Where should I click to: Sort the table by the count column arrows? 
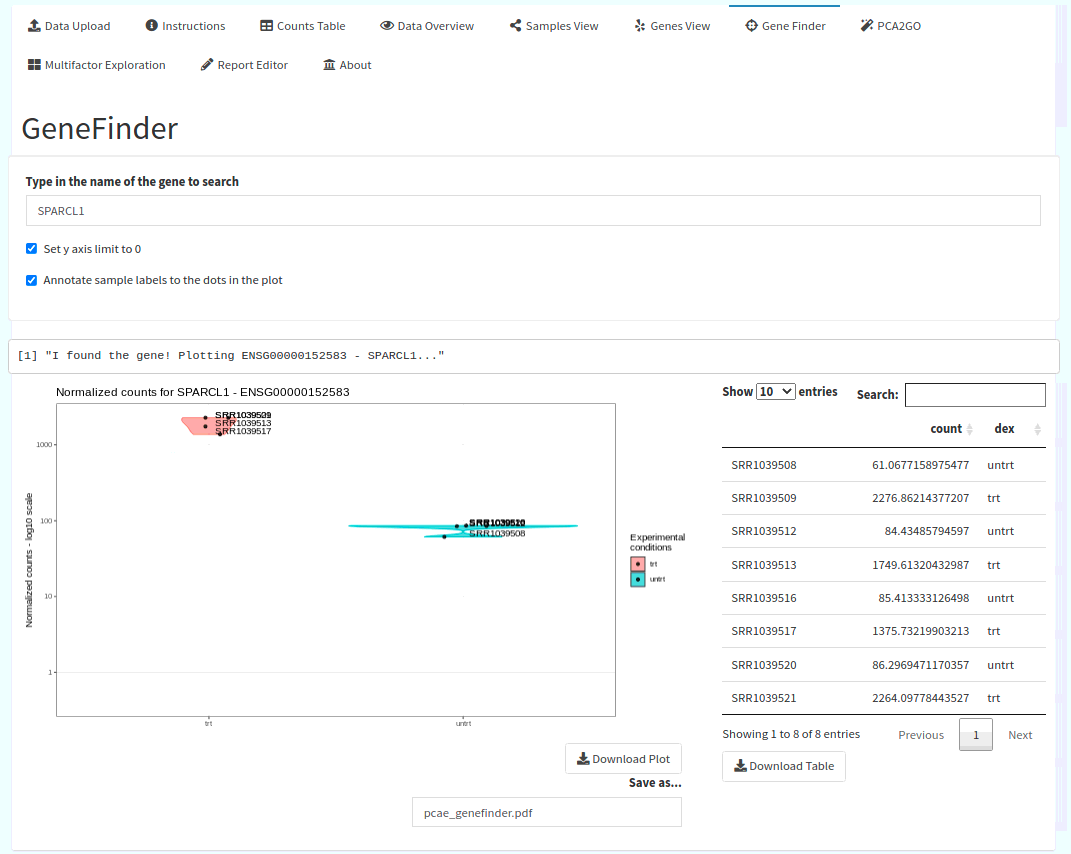[x=969, y=429]
